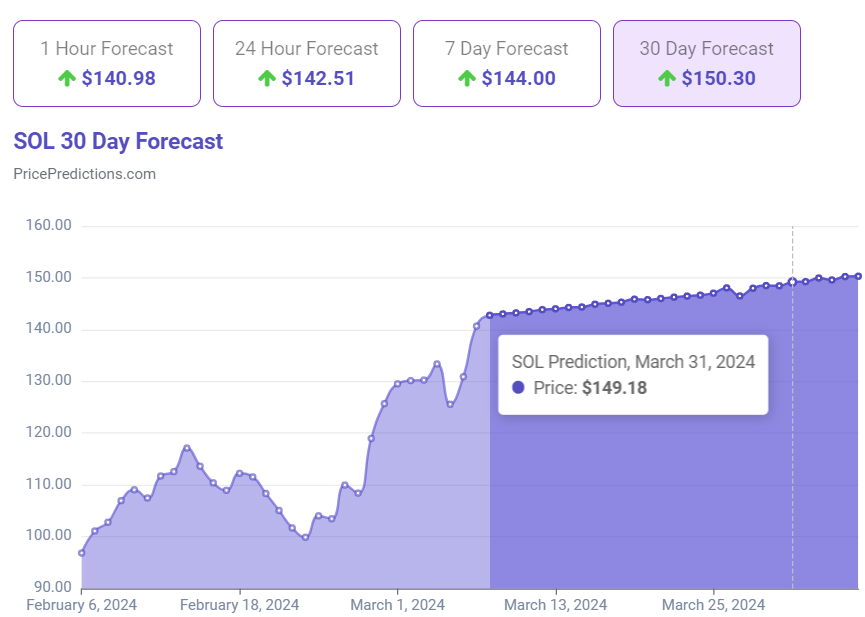
Task: Open the 7 Day Forecast tab
Action: pos(506,63)
